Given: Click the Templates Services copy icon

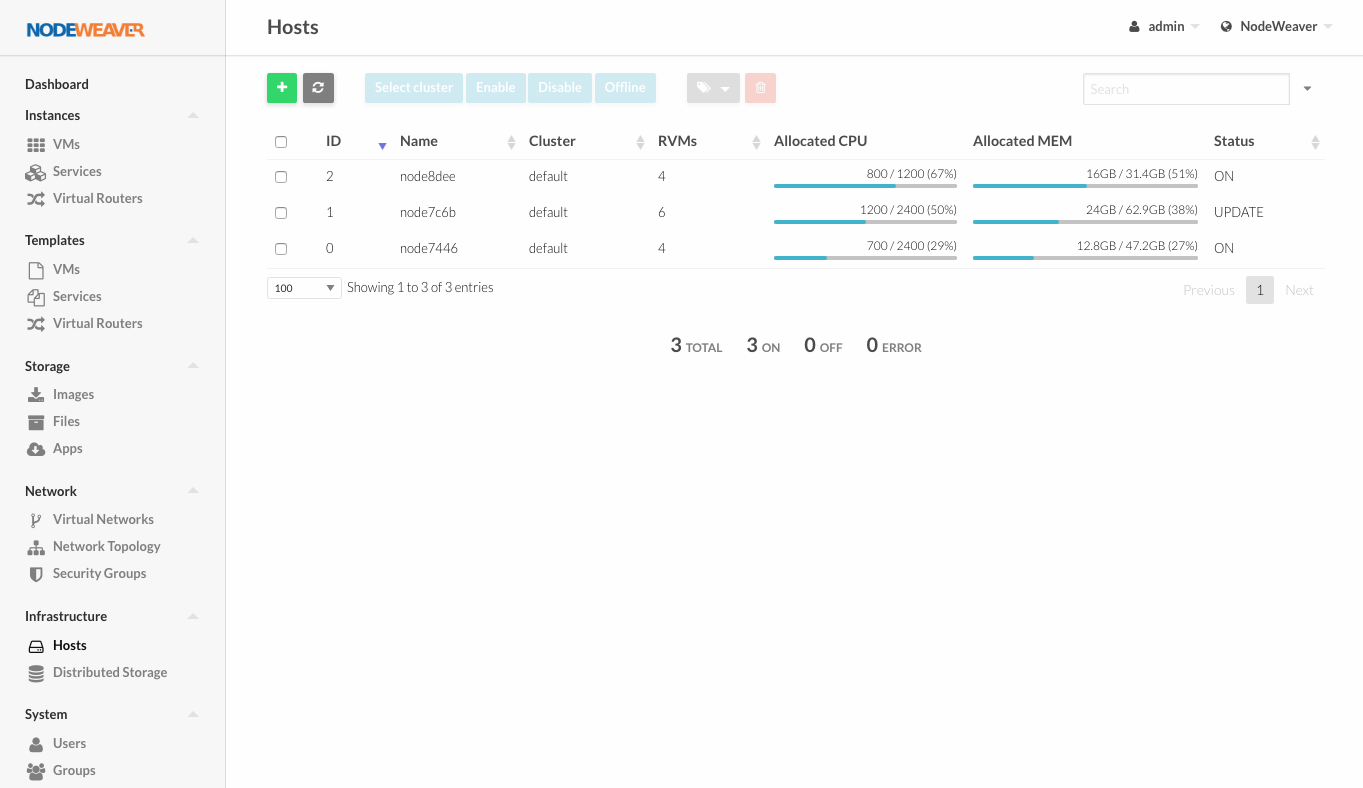Looking at the screenshot, I should point(36,297).
